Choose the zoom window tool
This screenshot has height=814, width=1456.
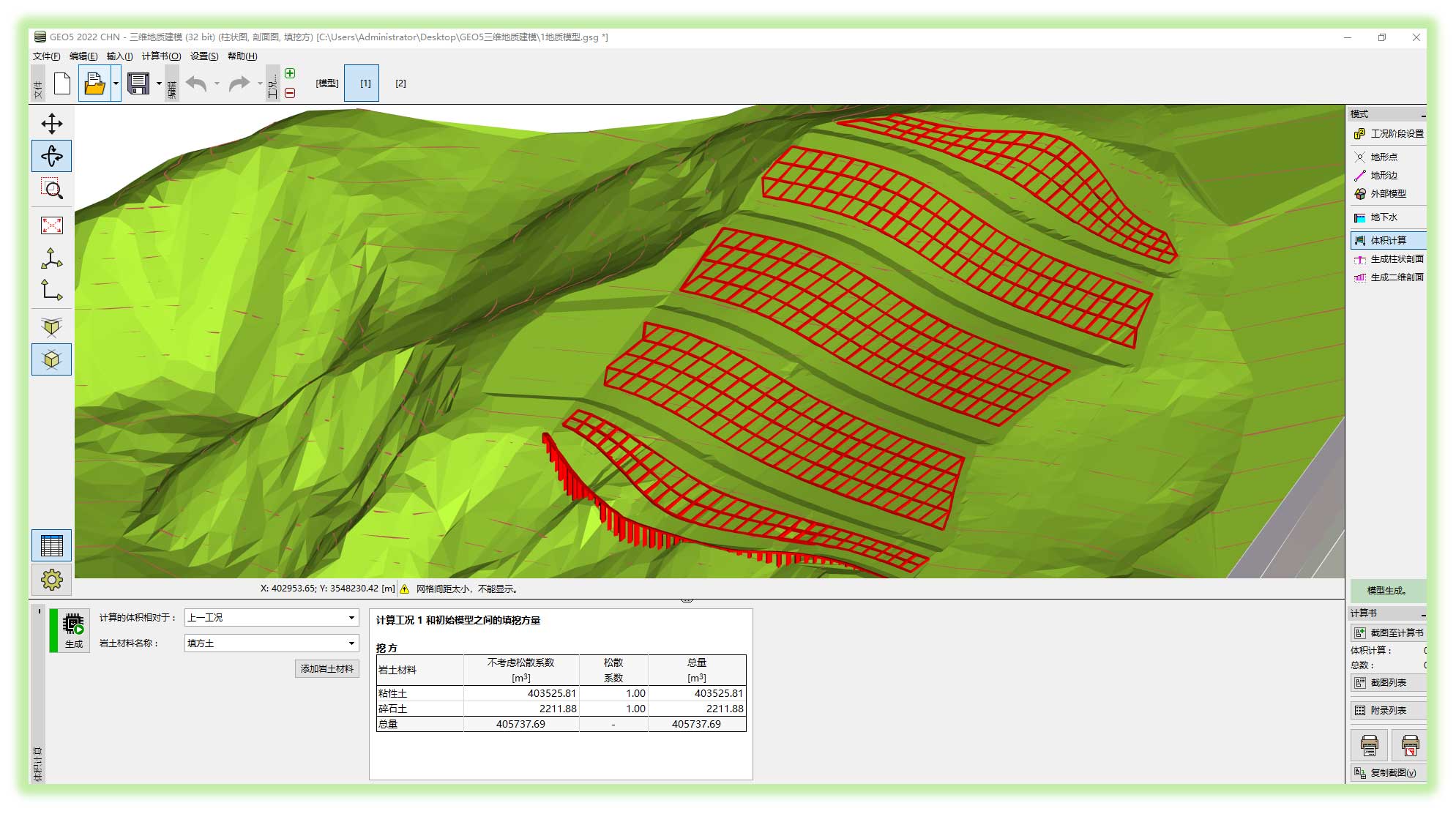[51, 189]
